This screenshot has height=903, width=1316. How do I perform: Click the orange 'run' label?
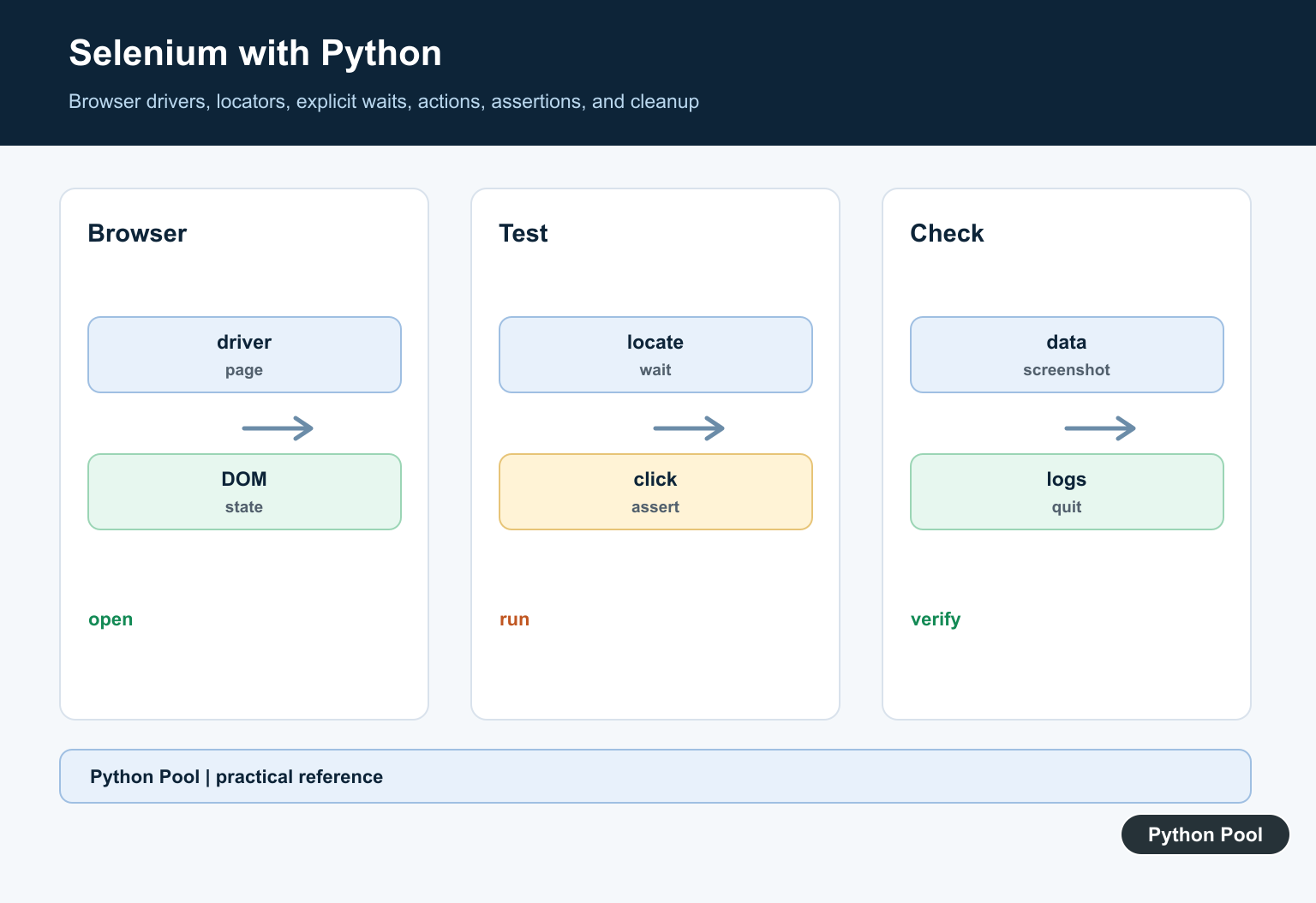514,619
